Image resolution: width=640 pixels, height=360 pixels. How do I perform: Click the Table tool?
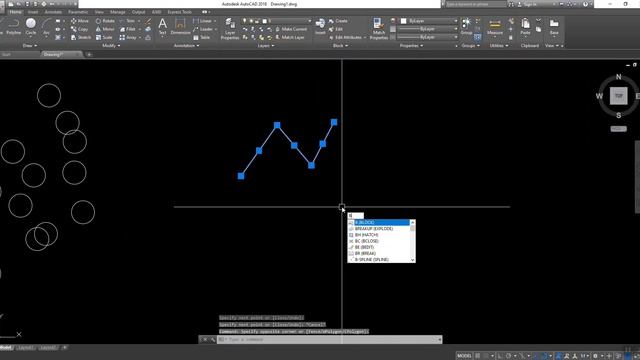202,37
